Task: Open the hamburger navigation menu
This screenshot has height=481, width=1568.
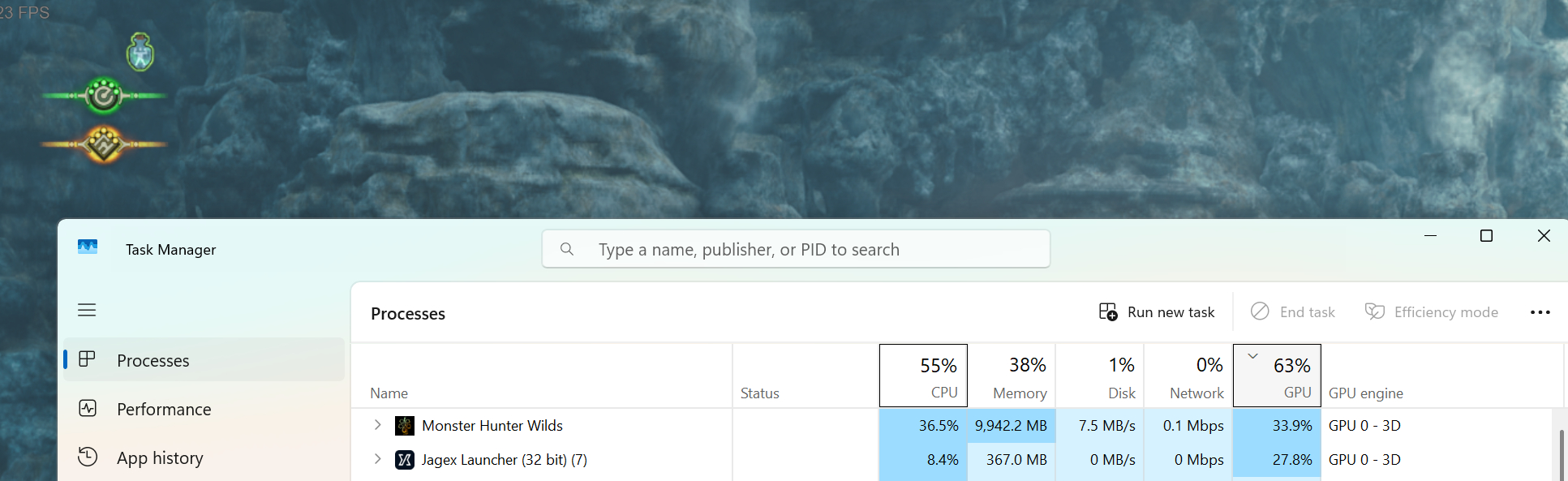Action: tap(87, 310)
